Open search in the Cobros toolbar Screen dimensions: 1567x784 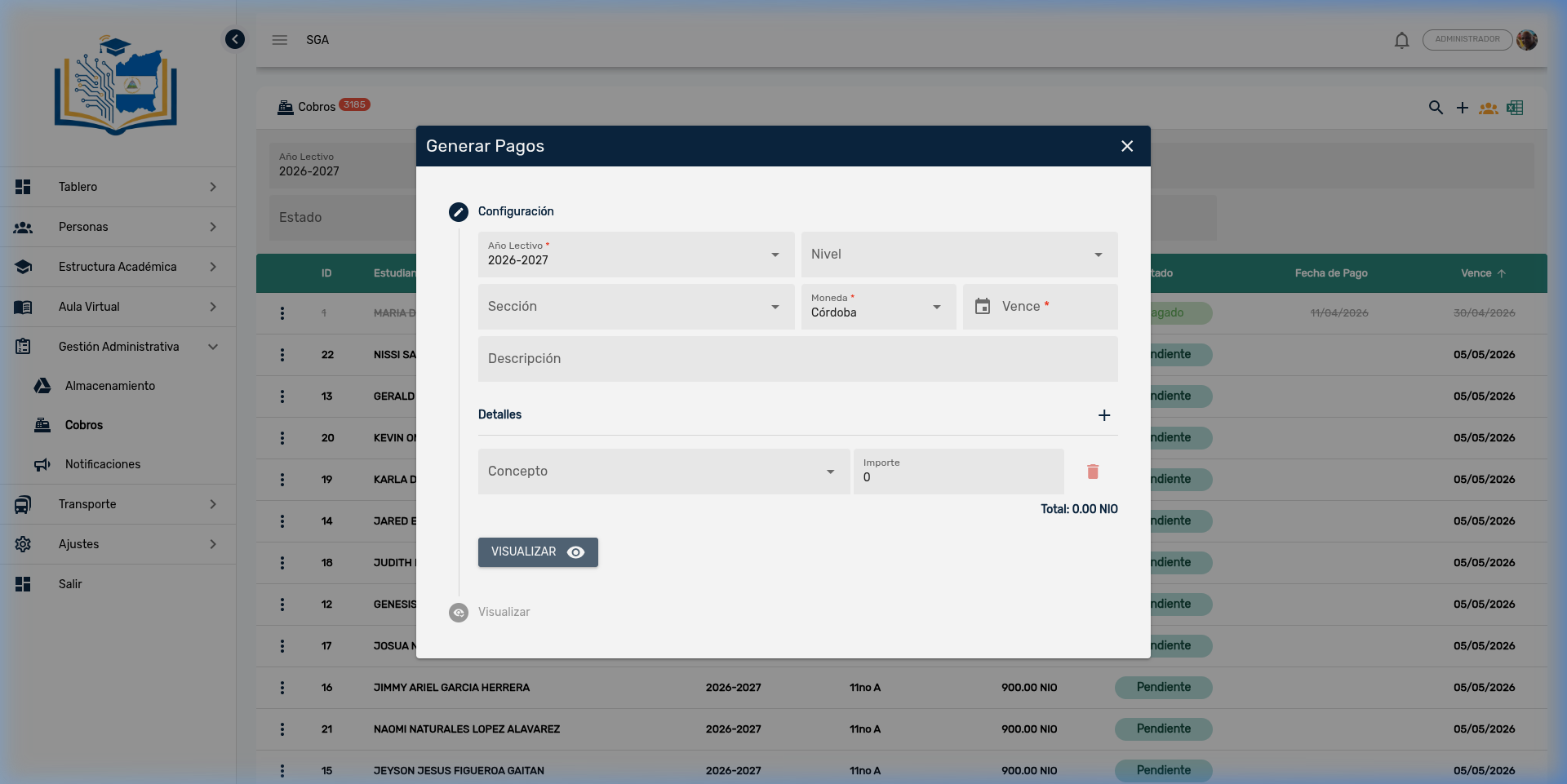pos(1436,108)
